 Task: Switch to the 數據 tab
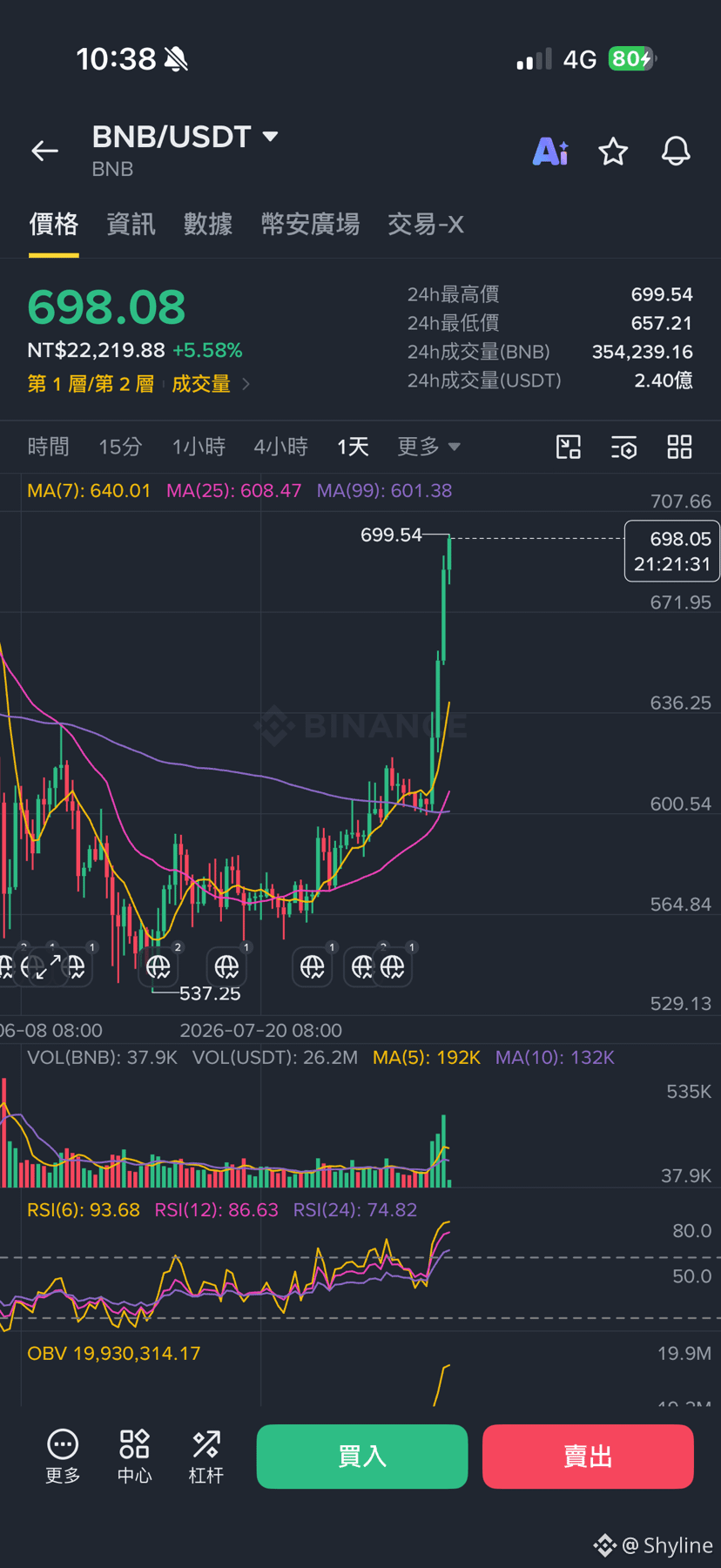[x=208, y=225]
